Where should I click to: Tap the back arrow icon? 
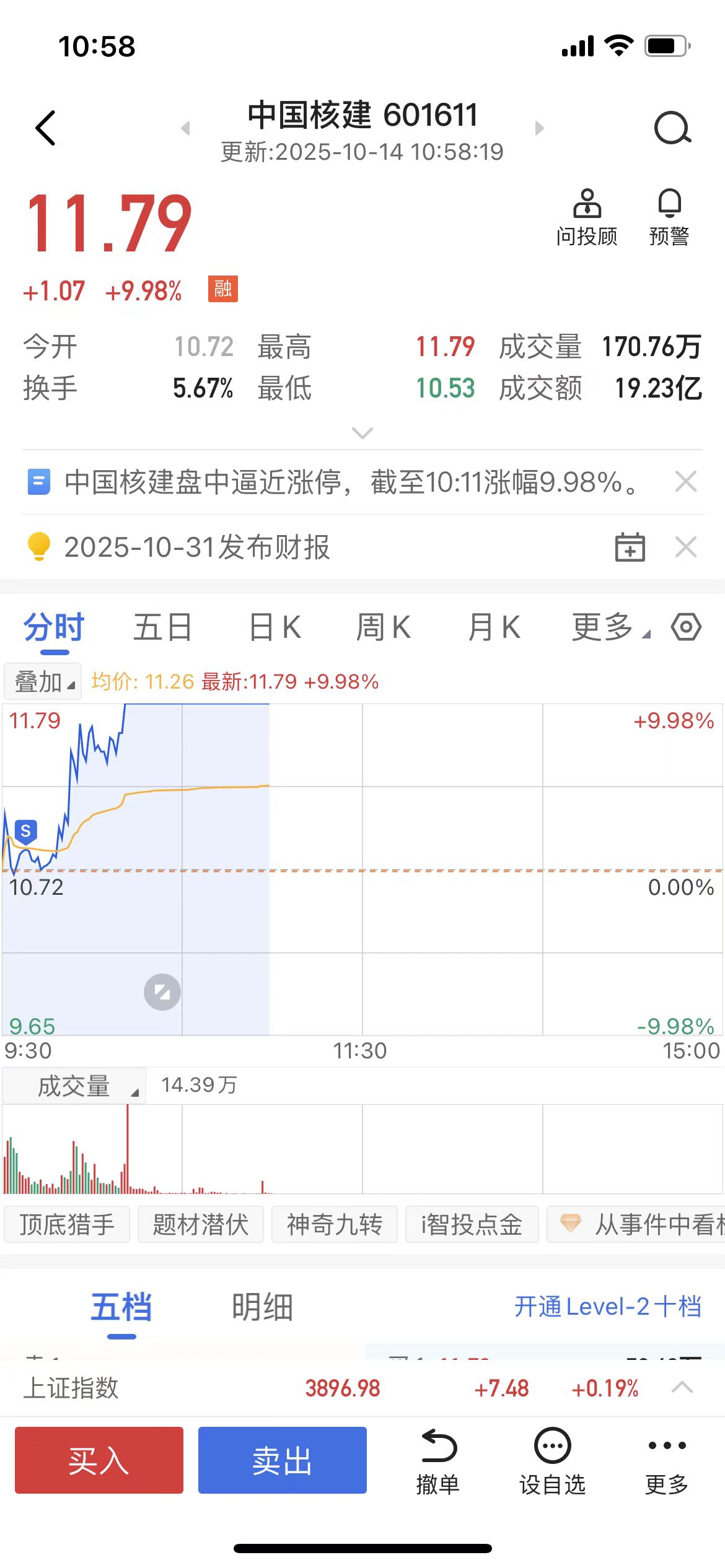[46, 128]
